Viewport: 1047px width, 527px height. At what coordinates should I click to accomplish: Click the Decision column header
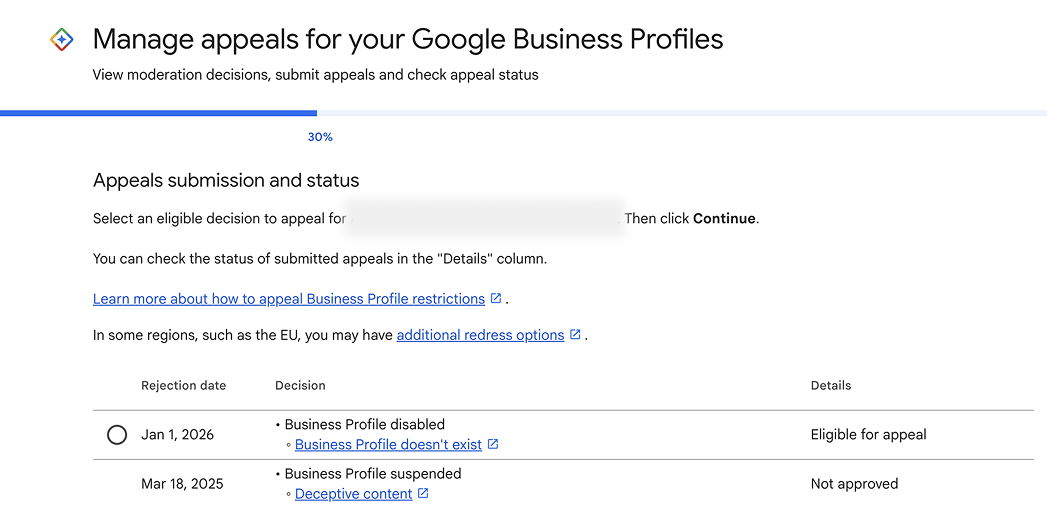pyautogui.click(x=300, y=386)
